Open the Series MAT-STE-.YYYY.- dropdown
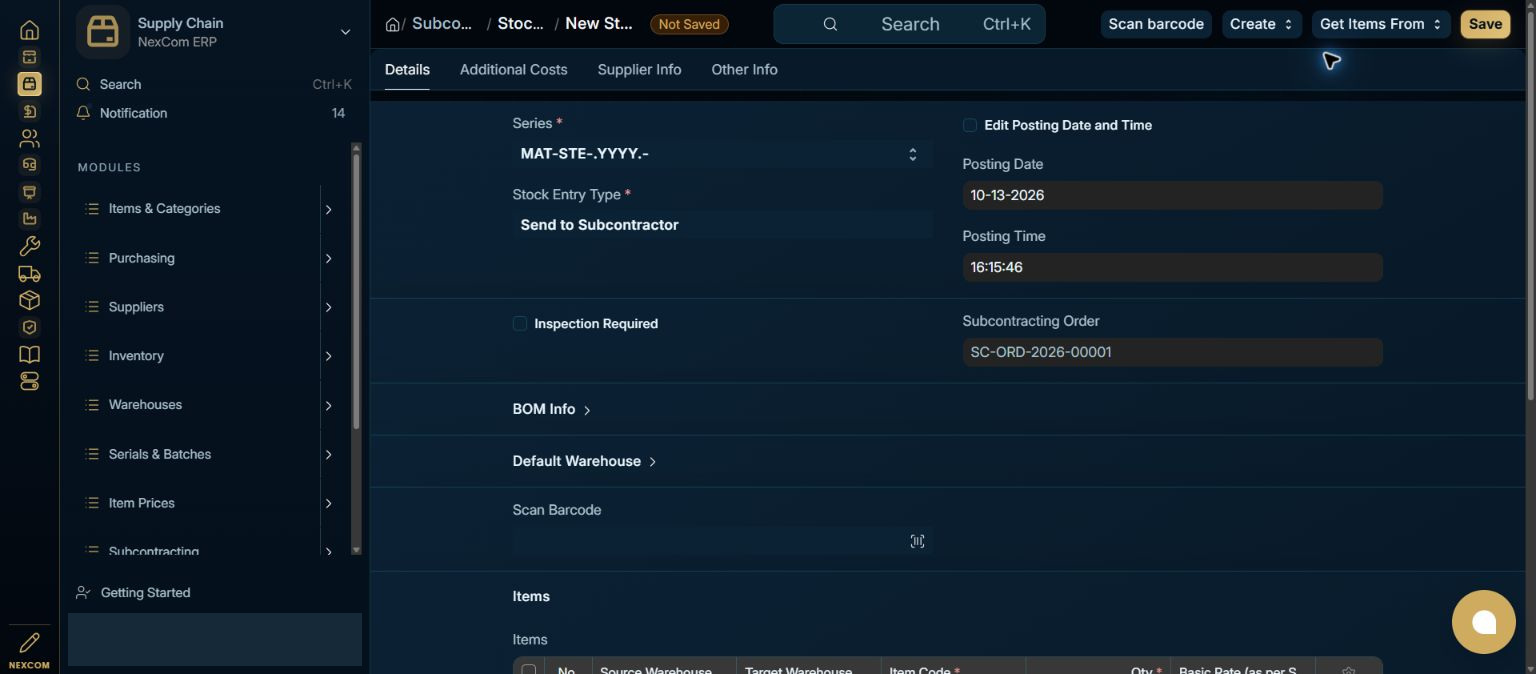 click(x=722, y=154)
